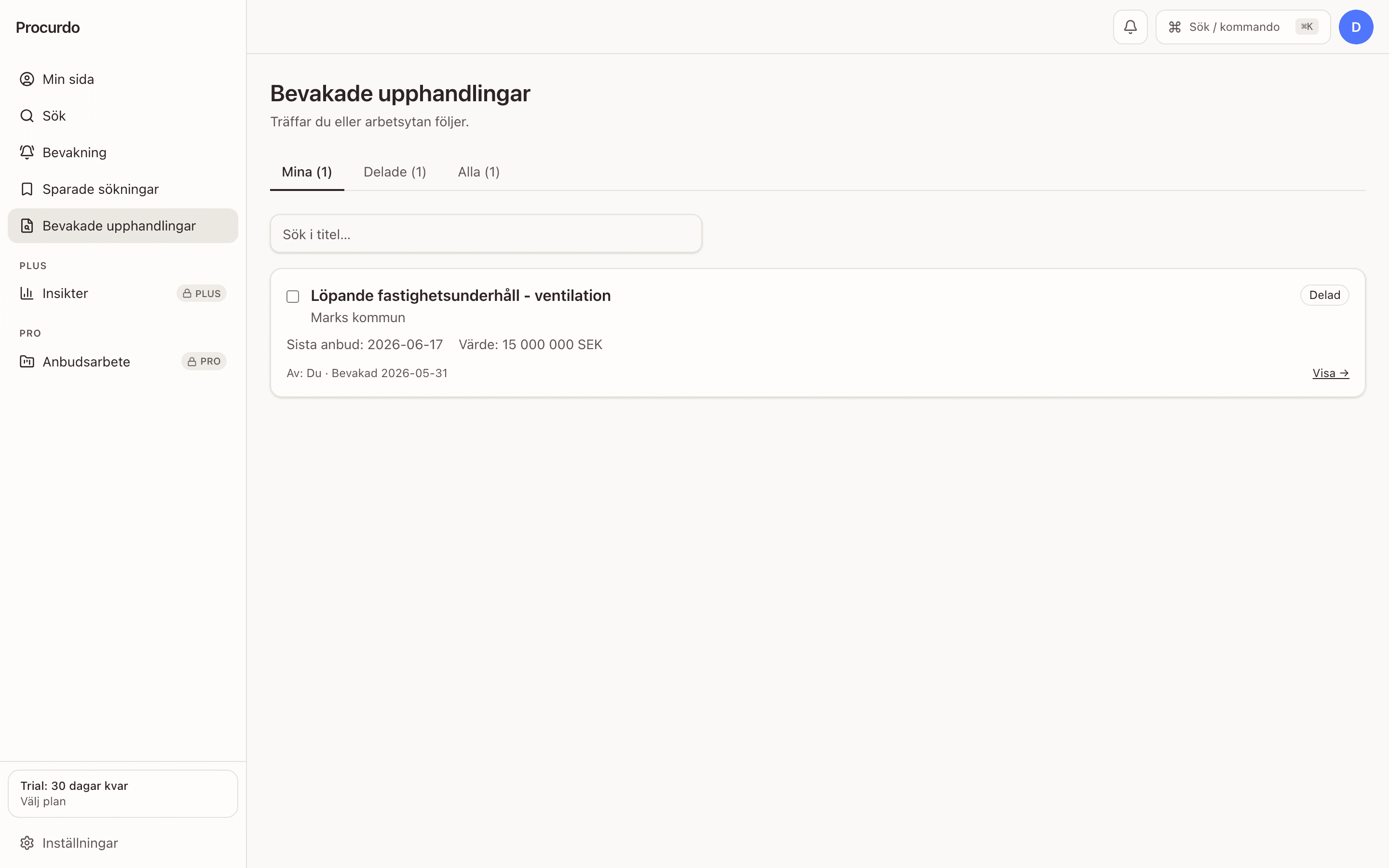Tick the checkbox for Löpande fastighetsunderhåll
This screenshot has width=1389, height=868.
click(293, 296)
